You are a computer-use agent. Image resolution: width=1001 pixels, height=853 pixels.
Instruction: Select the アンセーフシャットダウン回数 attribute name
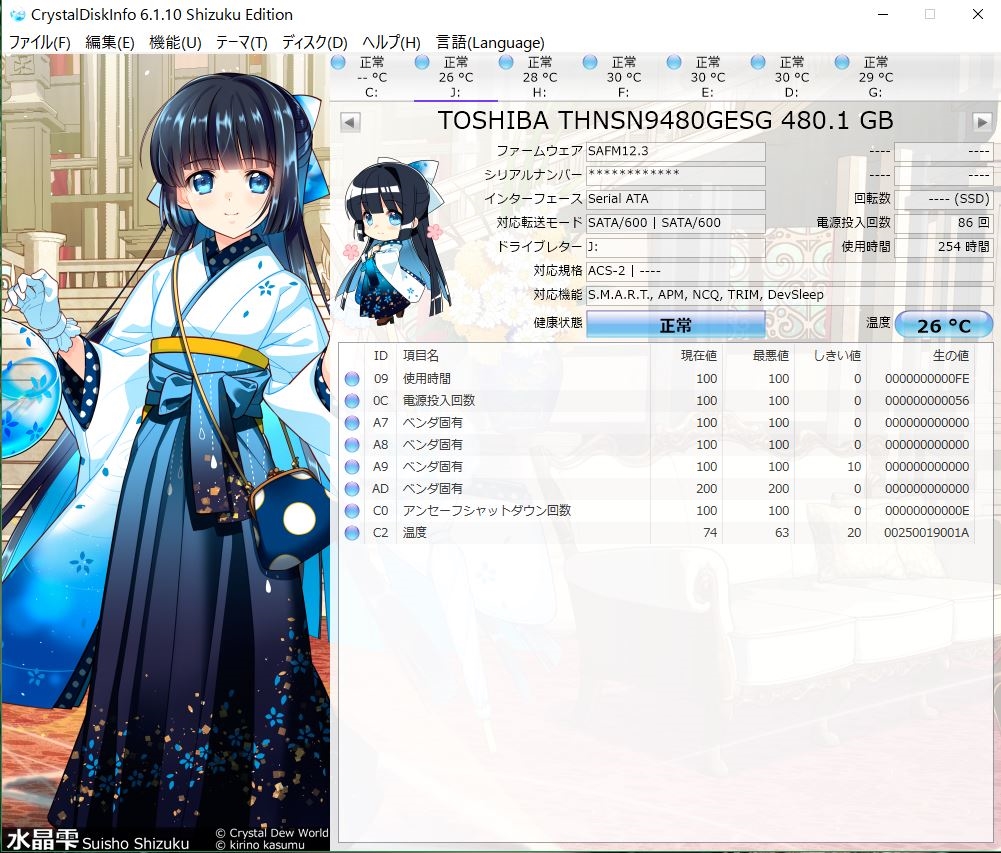(486, 511)
